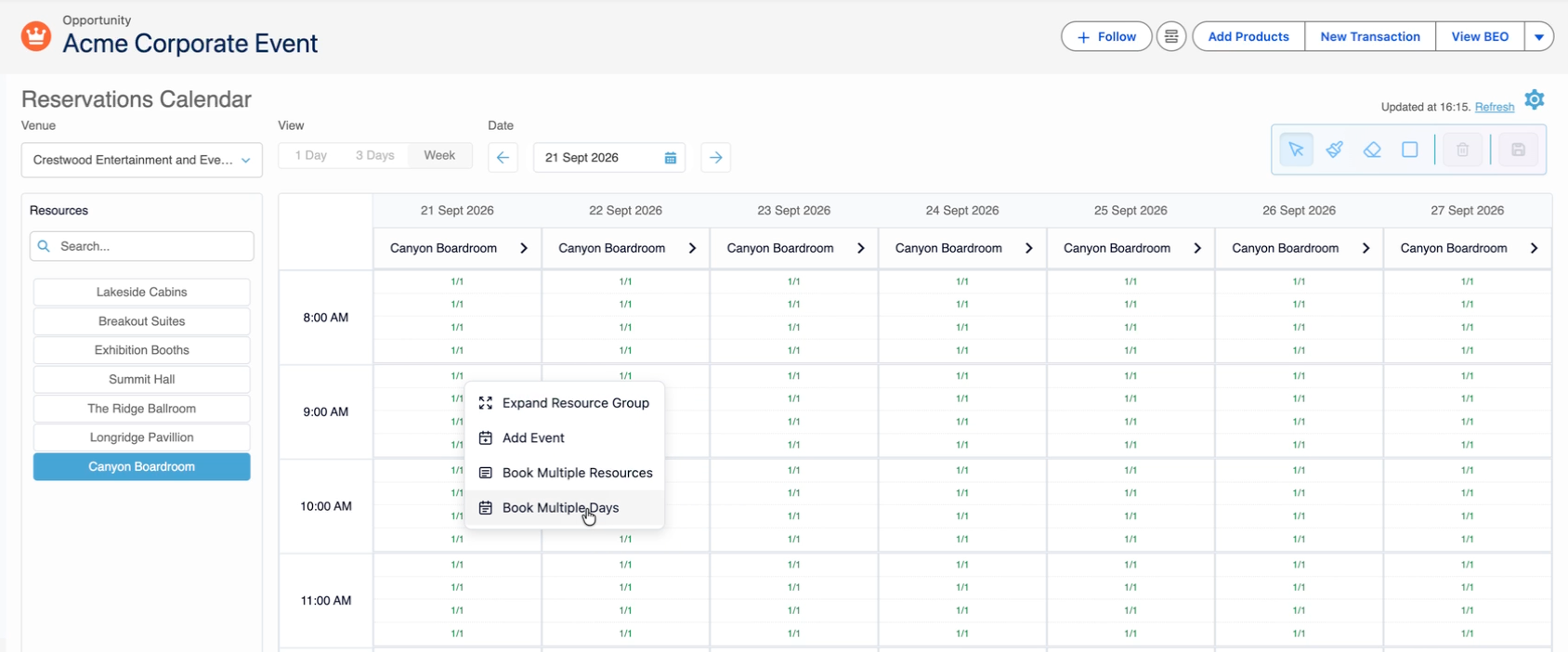This screenshot has width=1568, height=652.
Task: Click the Resources search field
Action: 142,246
